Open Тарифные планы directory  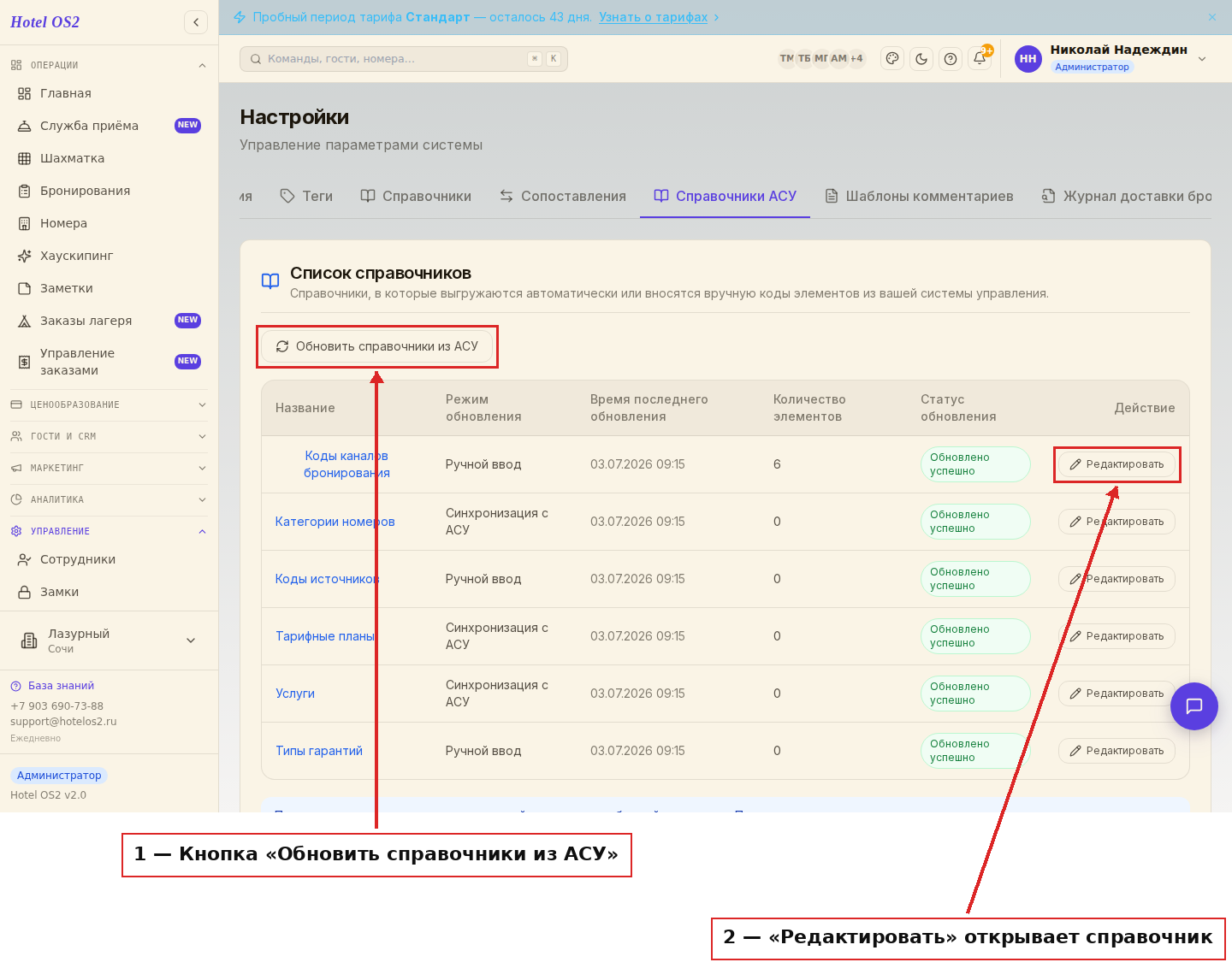325,636
